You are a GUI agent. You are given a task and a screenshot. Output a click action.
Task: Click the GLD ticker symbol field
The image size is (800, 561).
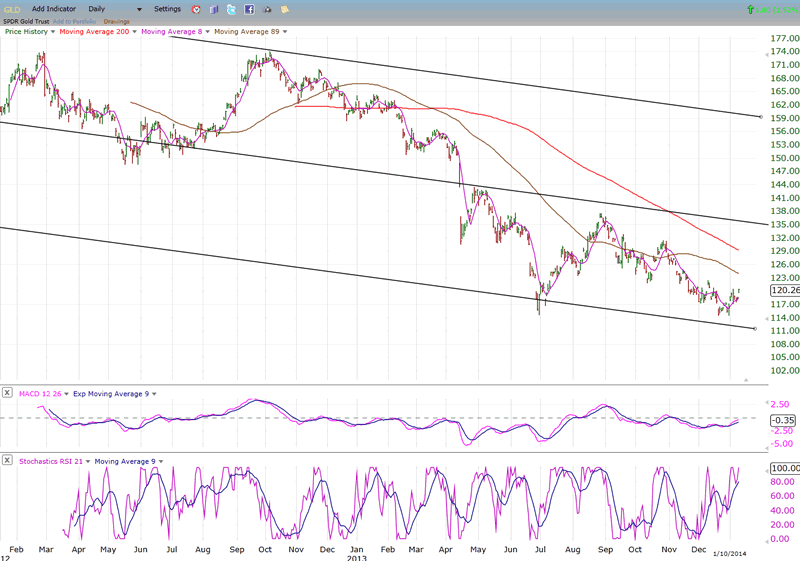pyautogui.click(x=11, y=9)
